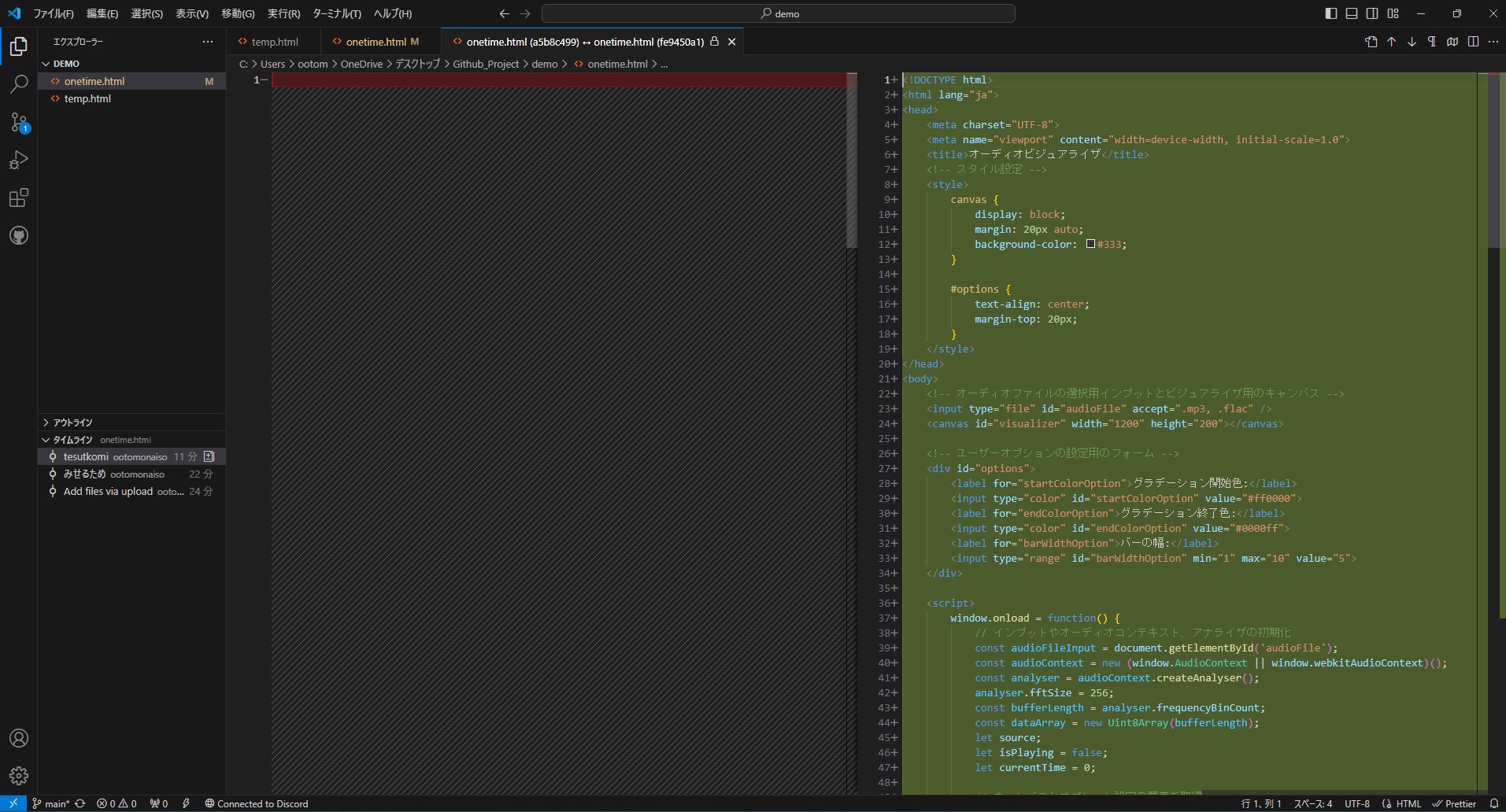Open the GitHub icon in activity bar

[x=19, y=235]
